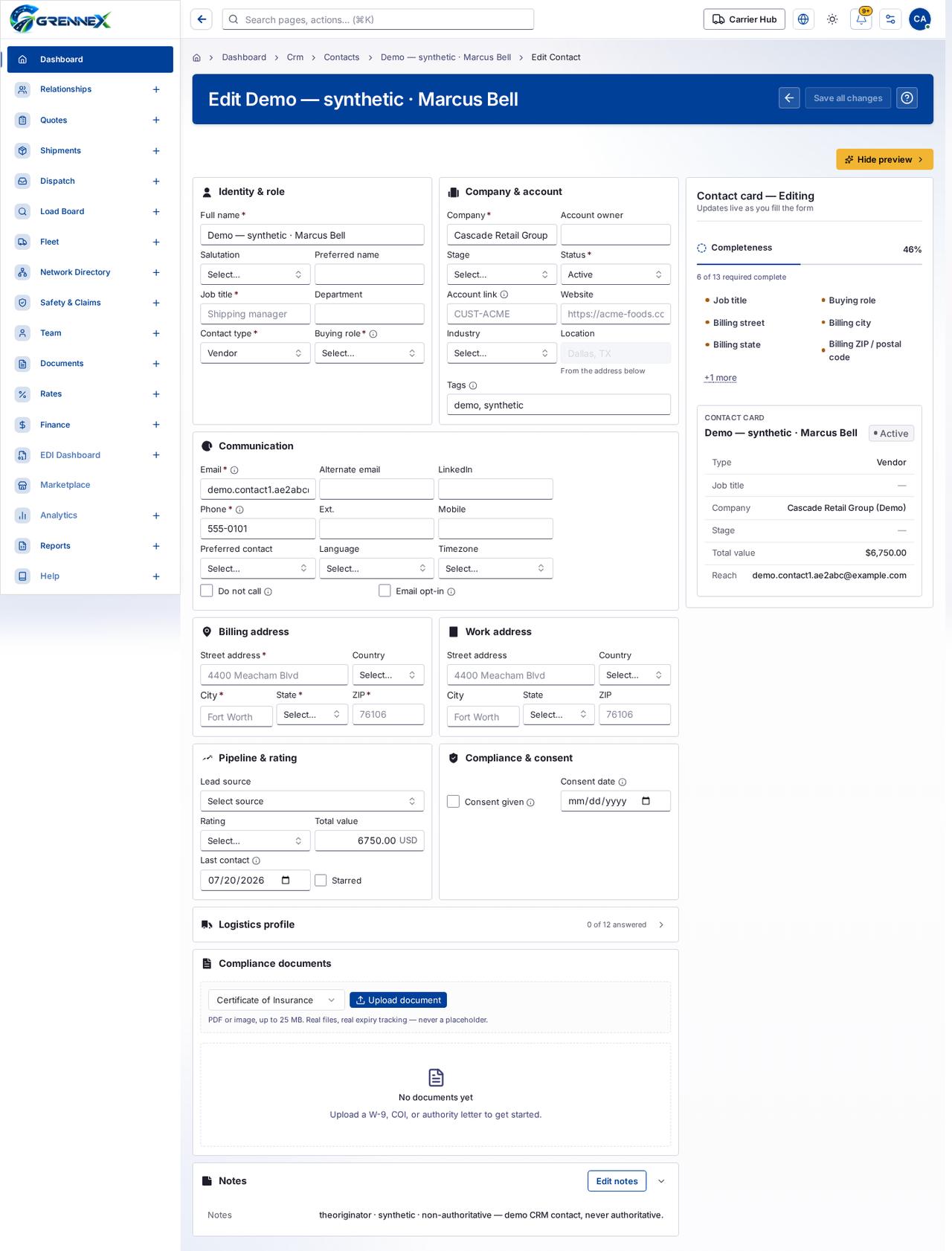This screenshot has width=952, height=1251.
Task: Show the +1 more missing fields link
Action: [x=721, y=378]
